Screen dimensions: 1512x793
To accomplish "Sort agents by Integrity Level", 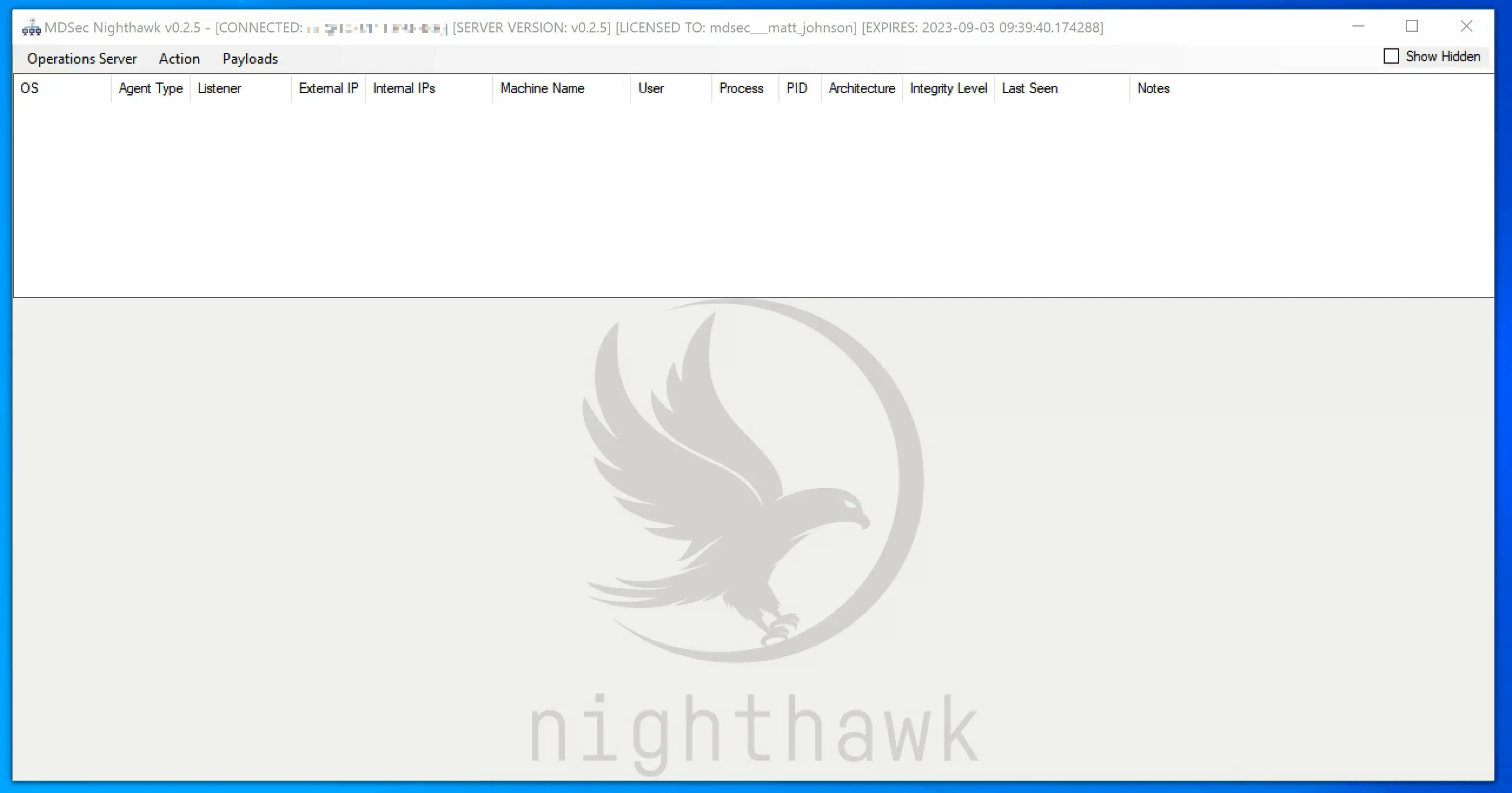I will [x=947, y=88].
